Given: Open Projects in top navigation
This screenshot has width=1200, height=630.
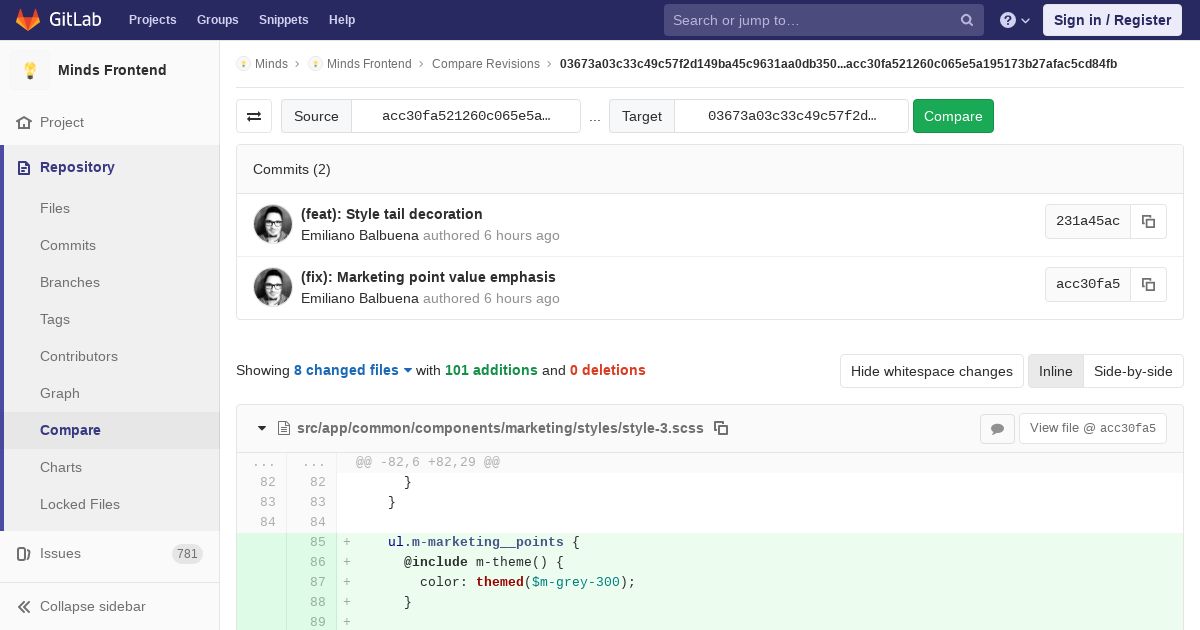Looking at the screenshot, I should (153, 20).
